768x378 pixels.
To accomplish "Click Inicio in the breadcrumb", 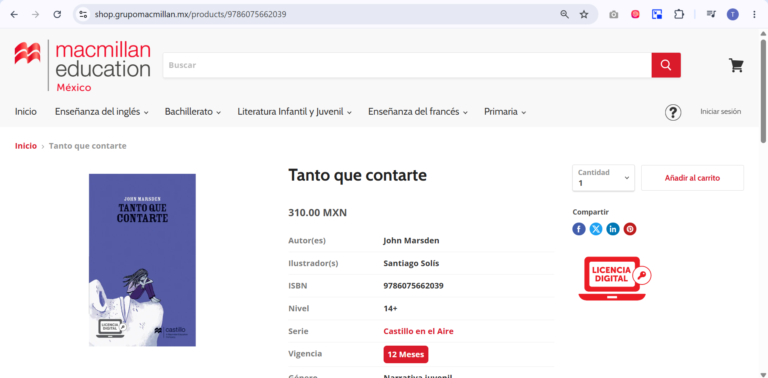I will tap(25, 146).
